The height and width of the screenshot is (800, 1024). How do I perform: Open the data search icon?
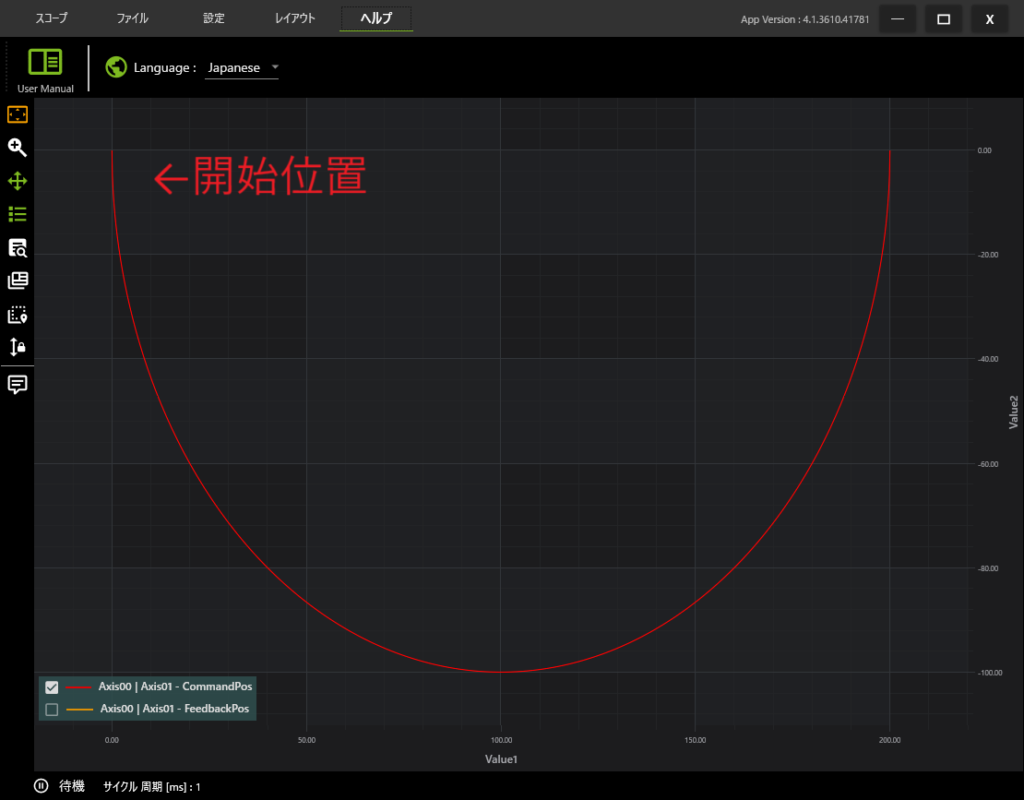click(x=17, y=248)
